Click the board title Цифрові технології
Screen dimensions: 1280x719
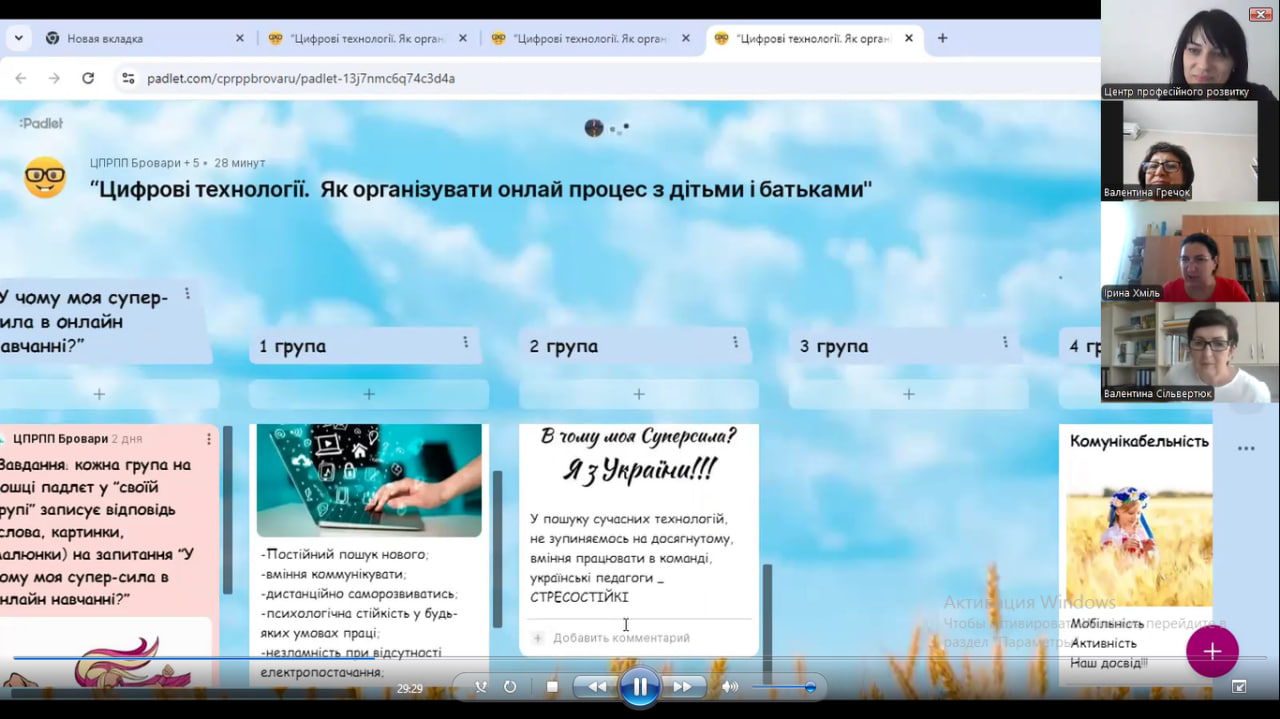481,189
